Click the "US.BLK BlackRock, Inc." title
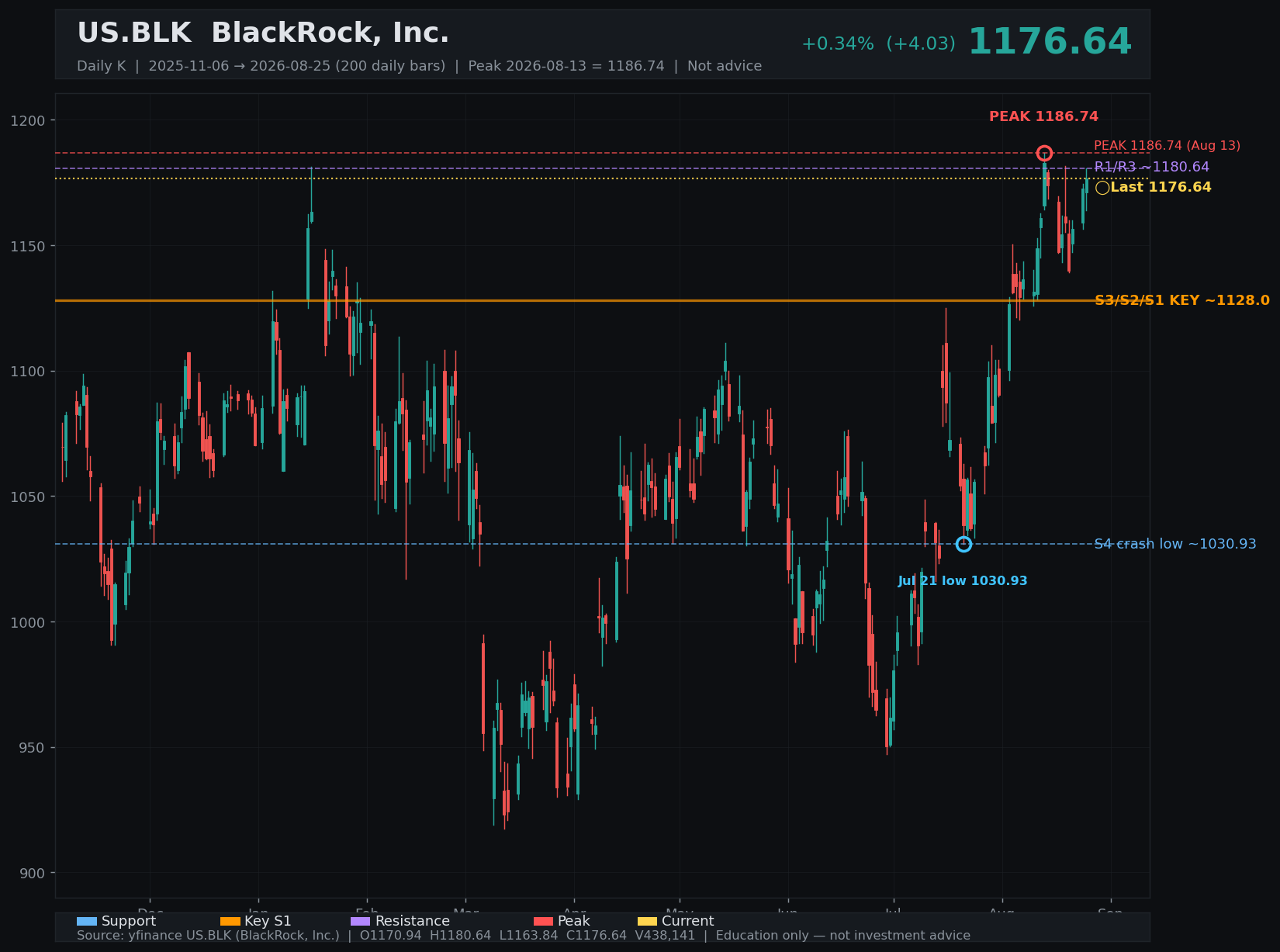Screen dimensions: 1280x952 click(x=263, y=33)
